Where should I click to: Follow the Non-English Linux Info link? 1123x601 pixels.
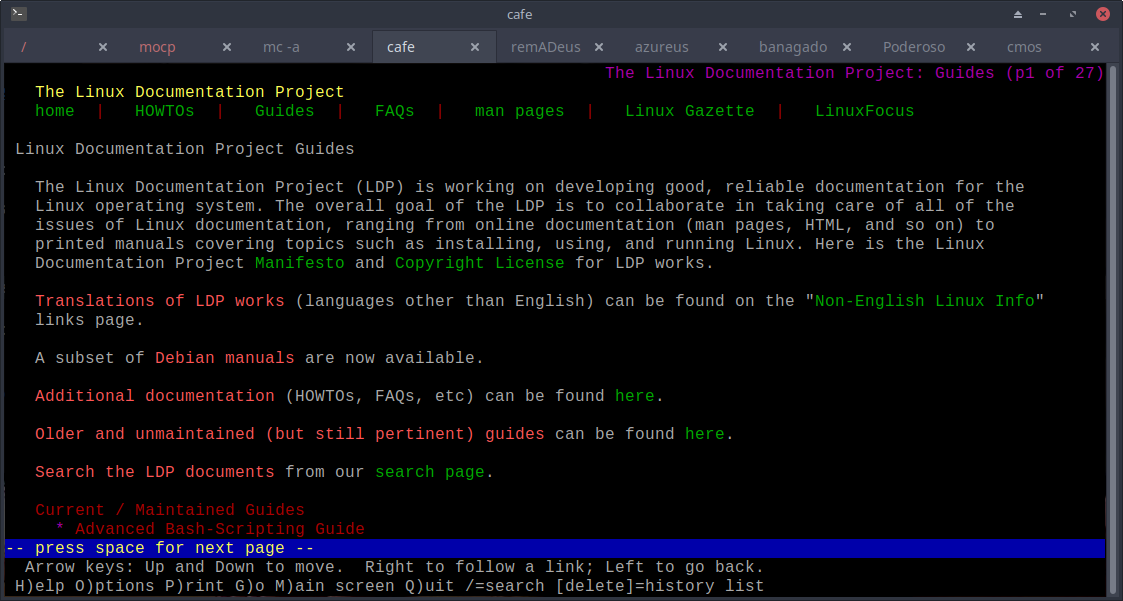coord(925,301)
